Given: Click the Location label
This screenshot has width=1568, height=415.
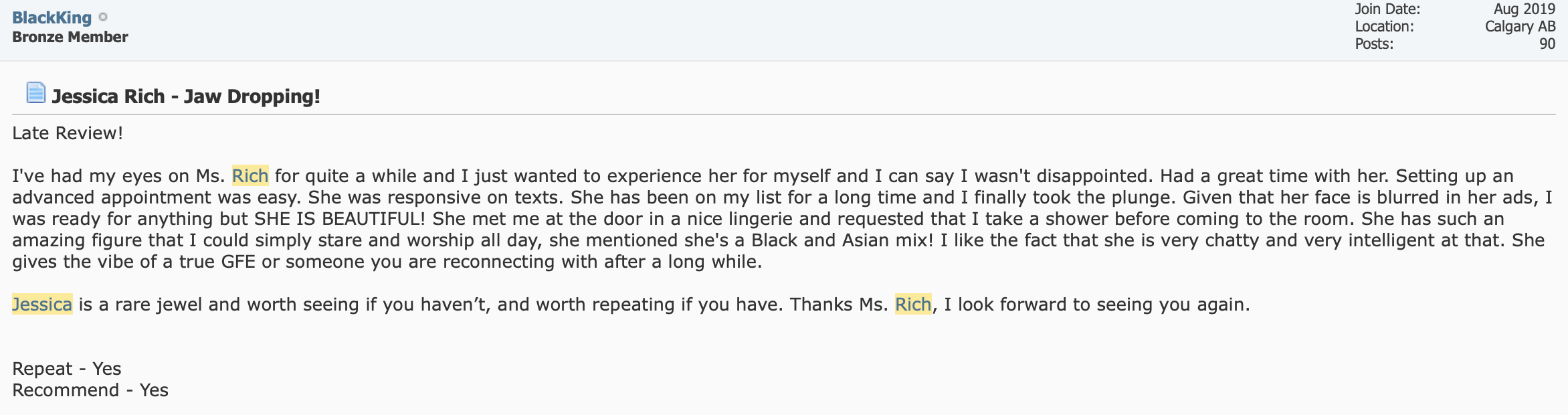Looking at the screenshot, I should tap(1384, 27).
